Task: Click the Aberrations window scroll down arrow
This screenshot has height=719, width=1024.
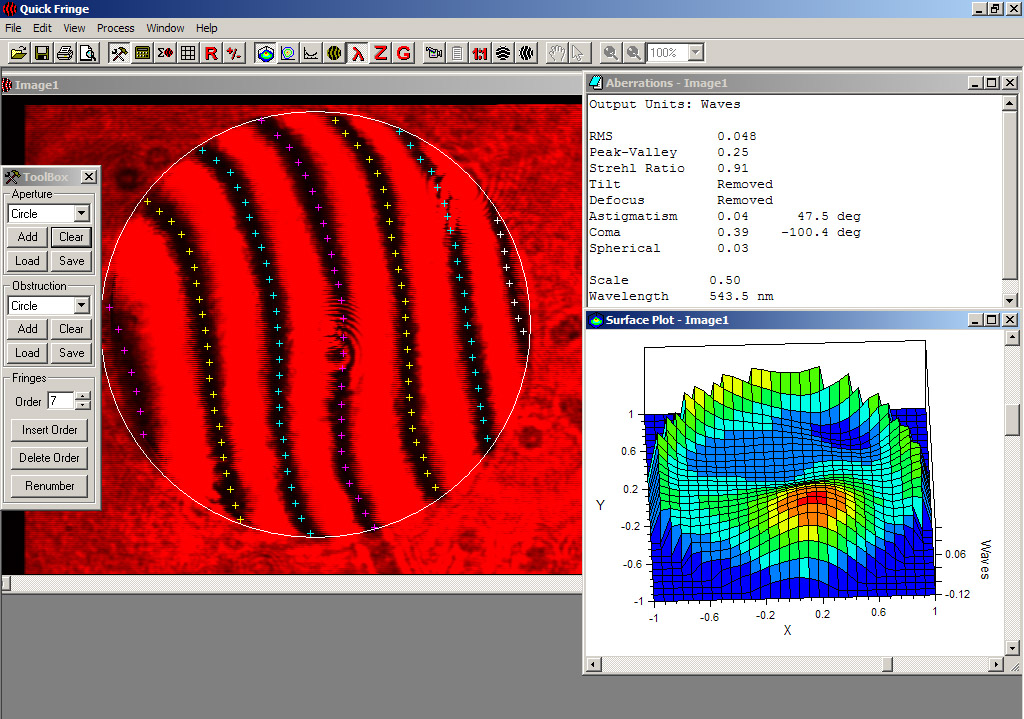Action: click(1010, 300)
